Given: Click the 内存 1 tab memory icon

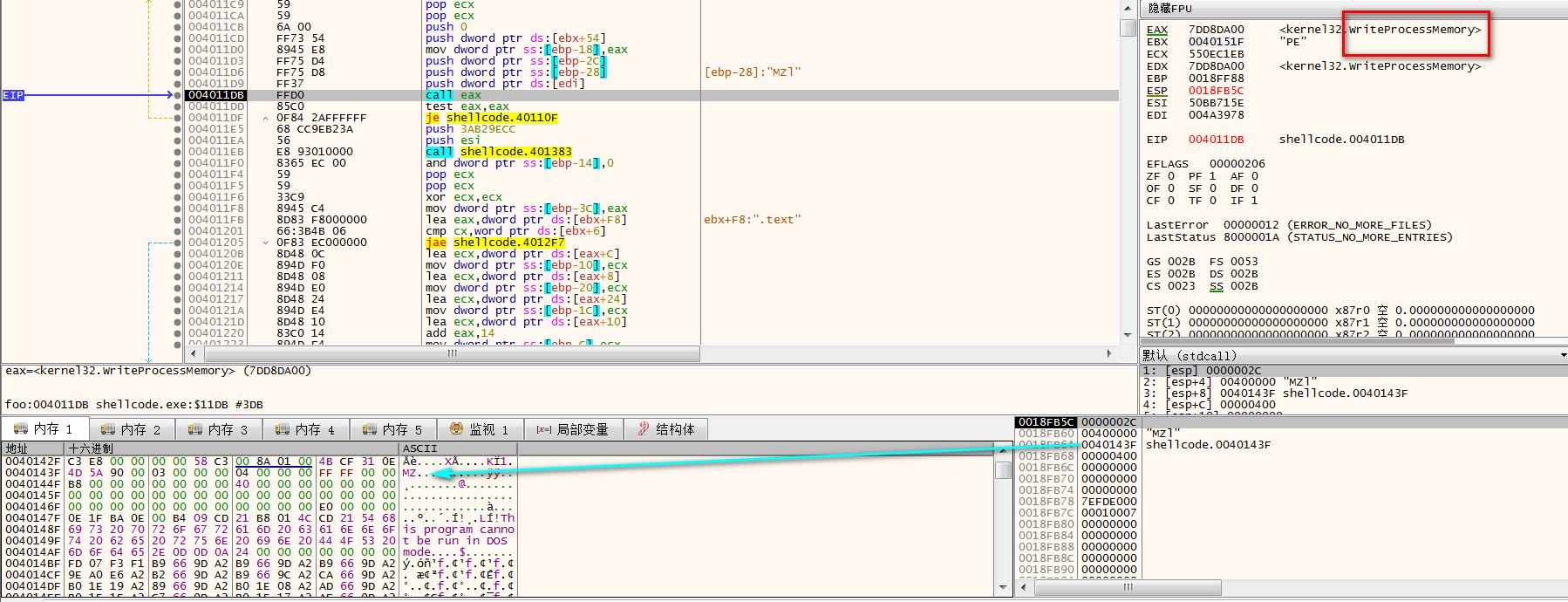Looking at the screenshot, I should [20, 429].
